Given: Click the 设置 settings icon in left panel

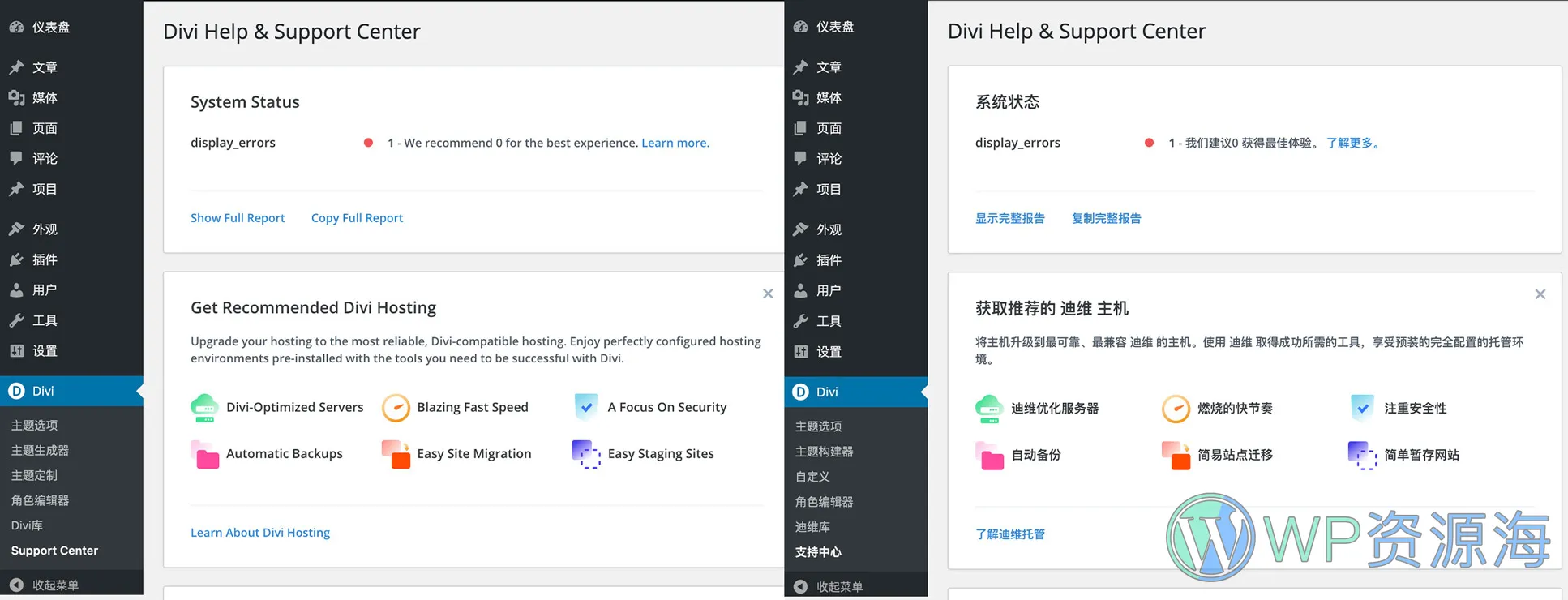Looking at the screenshot, I should coord(16,351).
